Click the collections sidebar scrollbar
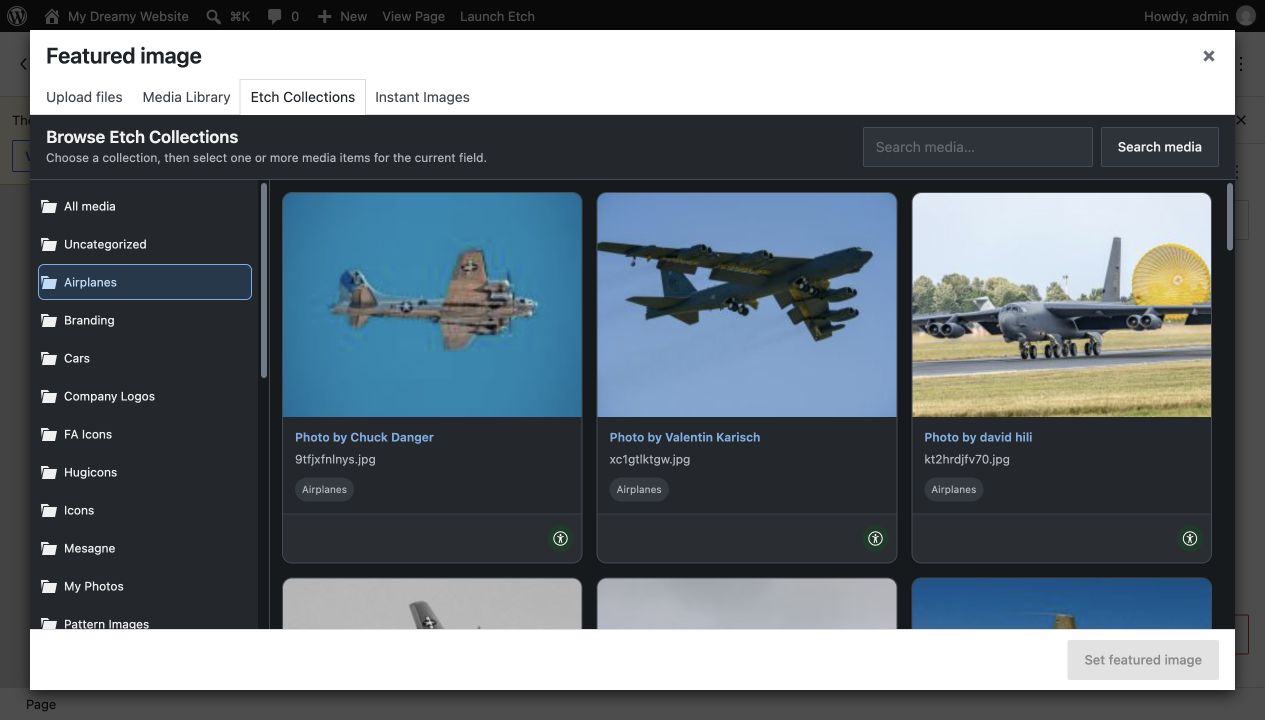 pyautogui.click(x=264, y=280)
